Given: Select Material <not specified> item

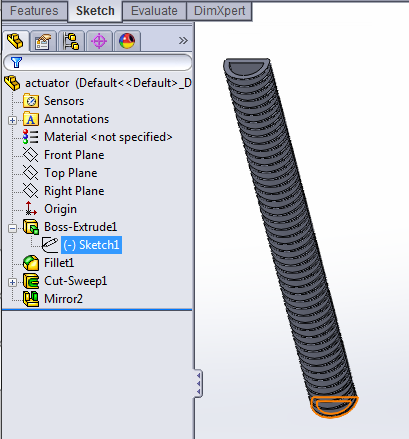Looking at the screenshot, I should coord(108,137).
